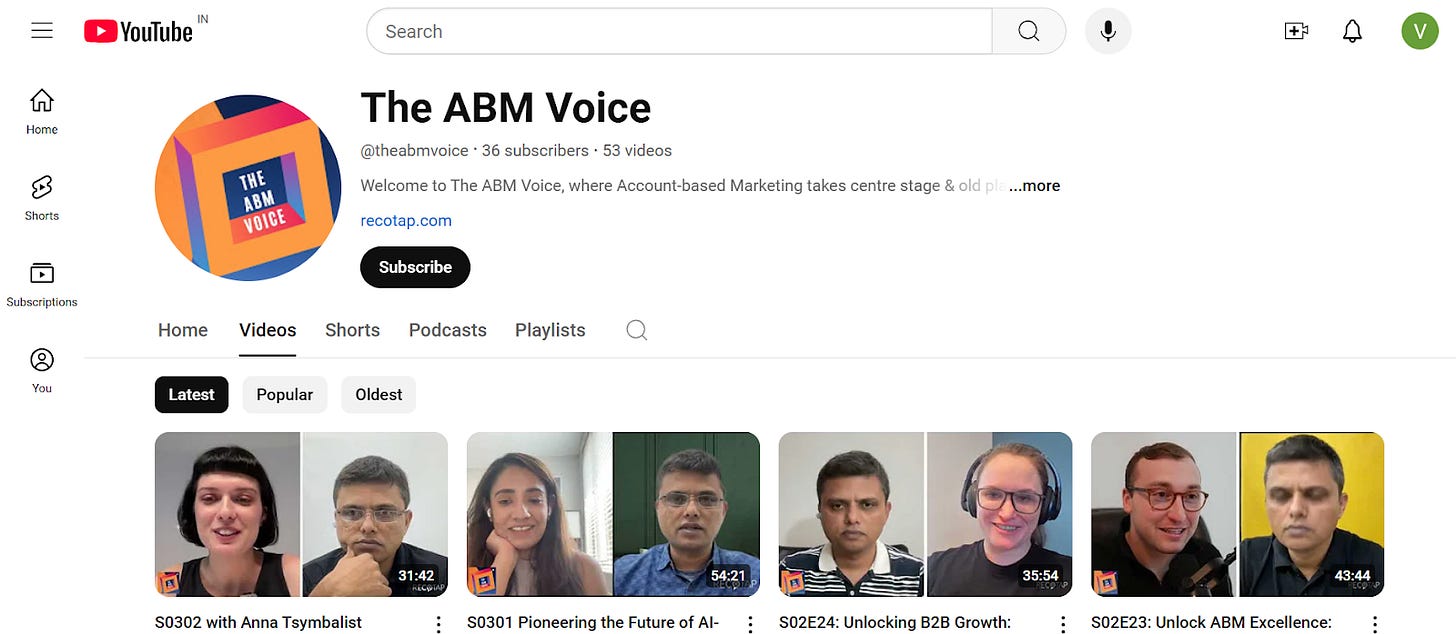Play the 31:42 video thumbnail
1456x634 pixels.
tap(301, 514)
